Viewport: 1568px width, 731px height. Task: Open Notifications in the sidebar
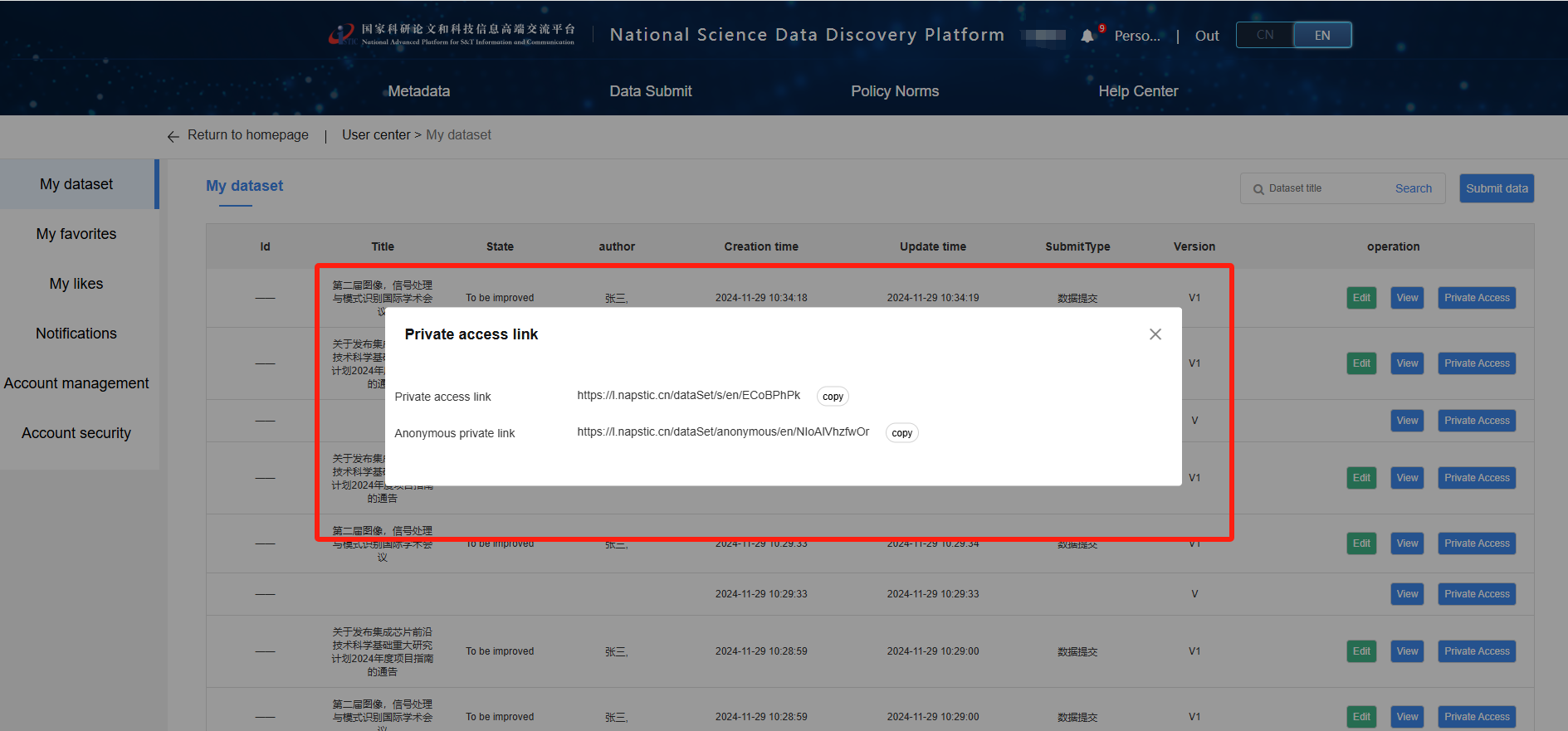pos(76,334)
